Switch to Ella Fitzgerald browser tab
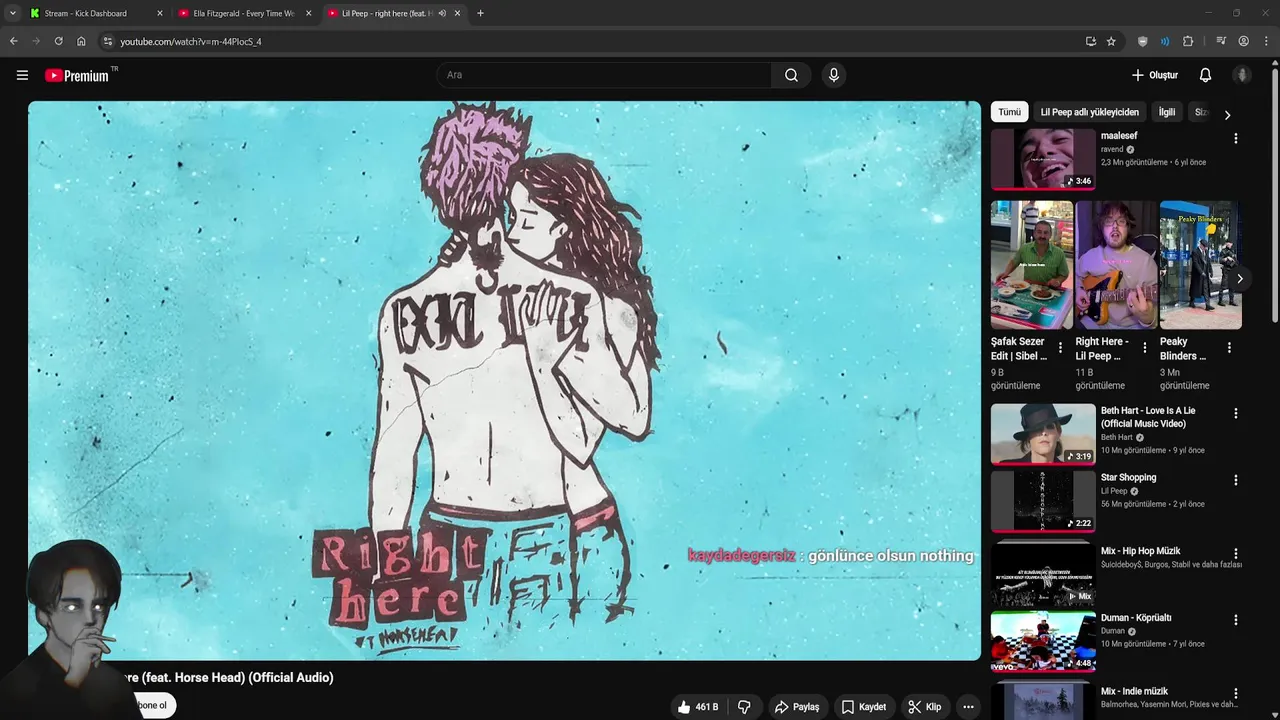This screenshot has width=1280, height=720. 244,13
